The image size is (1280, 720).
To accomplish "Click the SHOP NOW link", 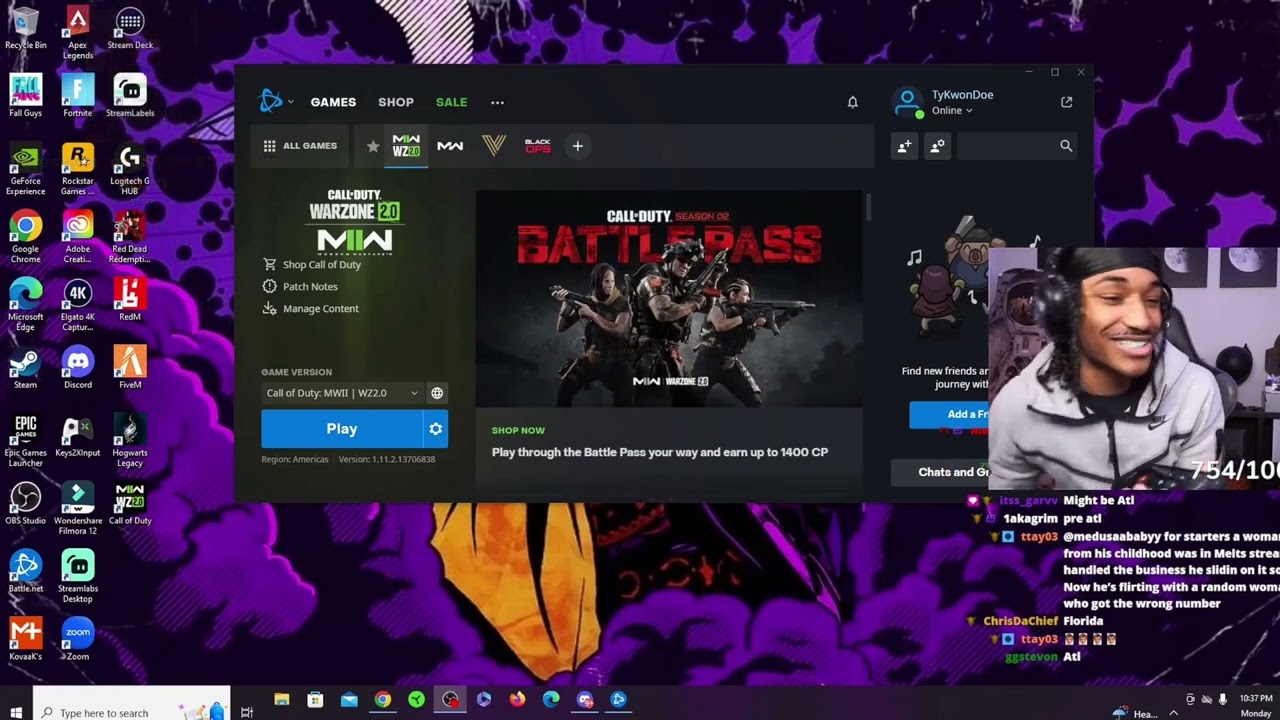I will 518,430.
